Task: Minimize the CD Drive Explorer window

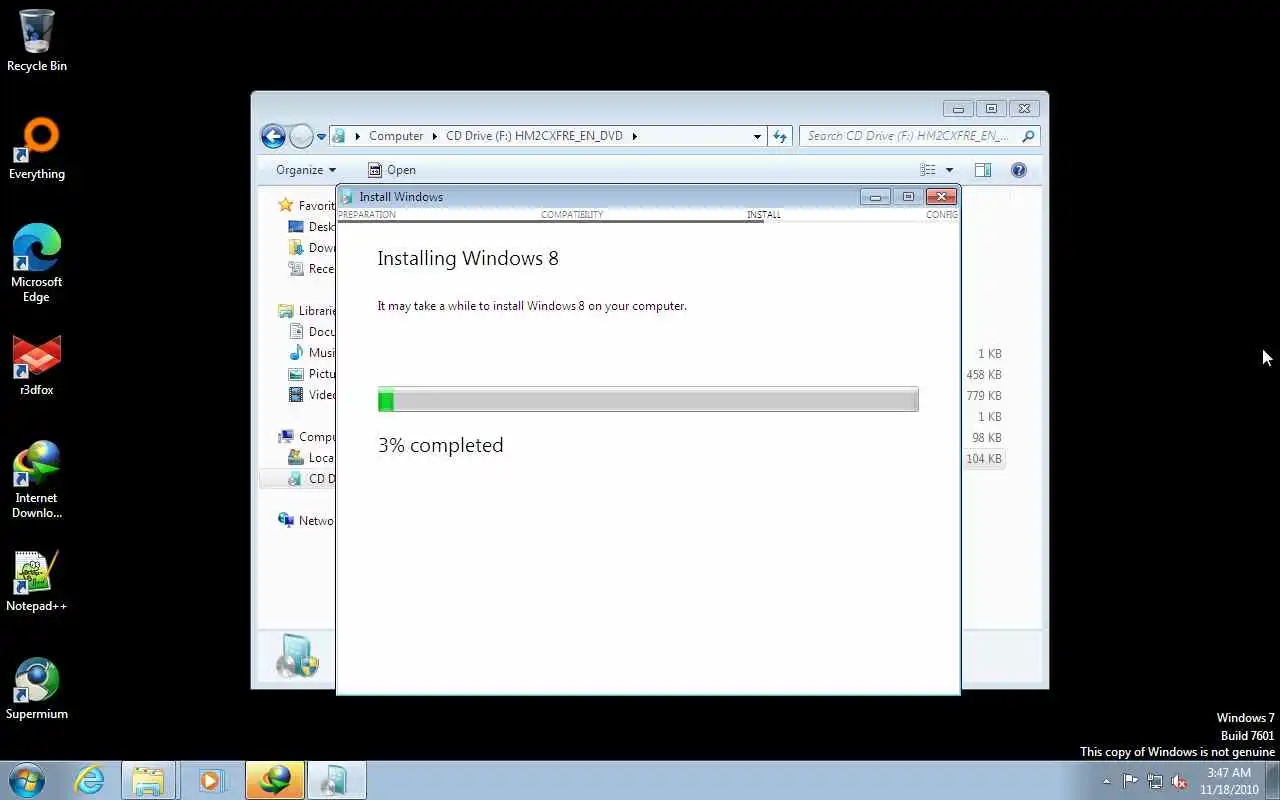Action: click(958, 109)
